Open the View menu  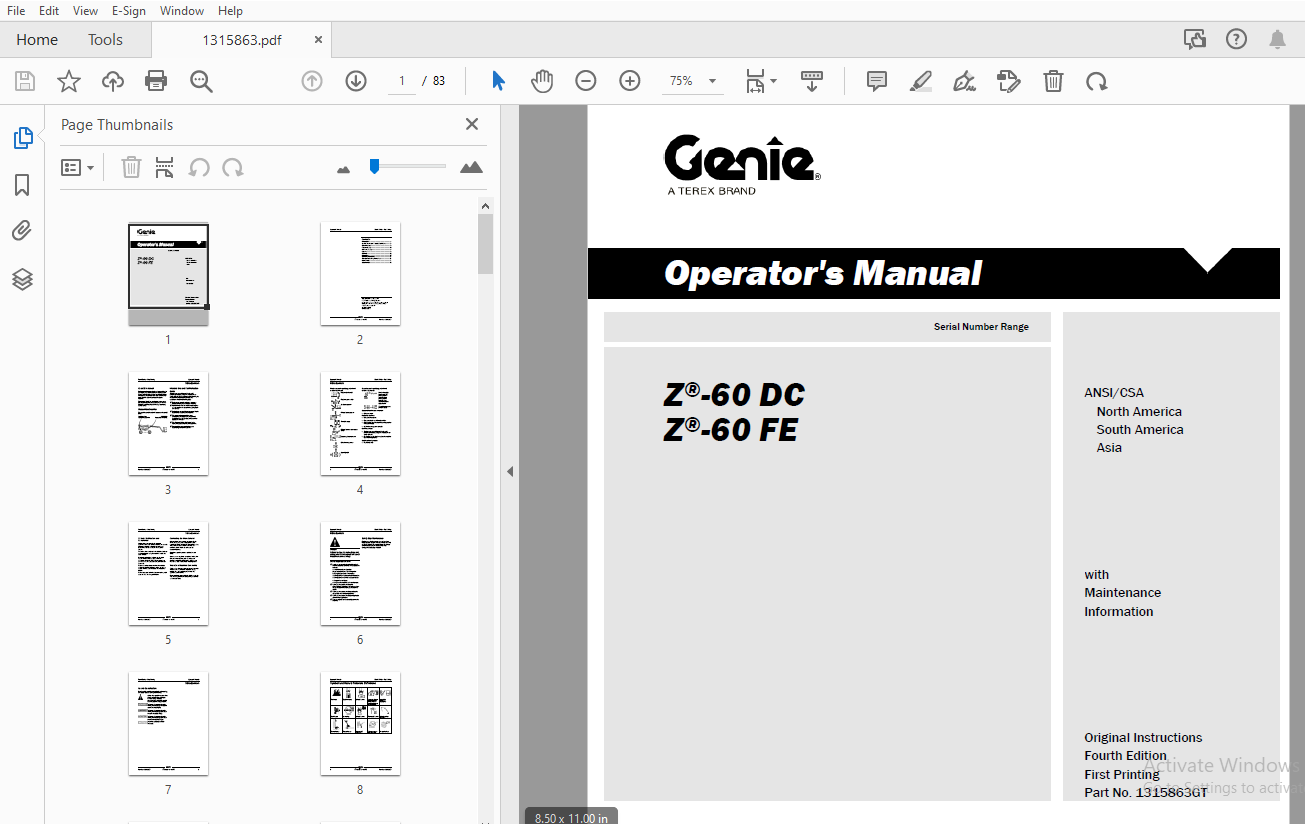pyautogui.click(x=85, y=10)
